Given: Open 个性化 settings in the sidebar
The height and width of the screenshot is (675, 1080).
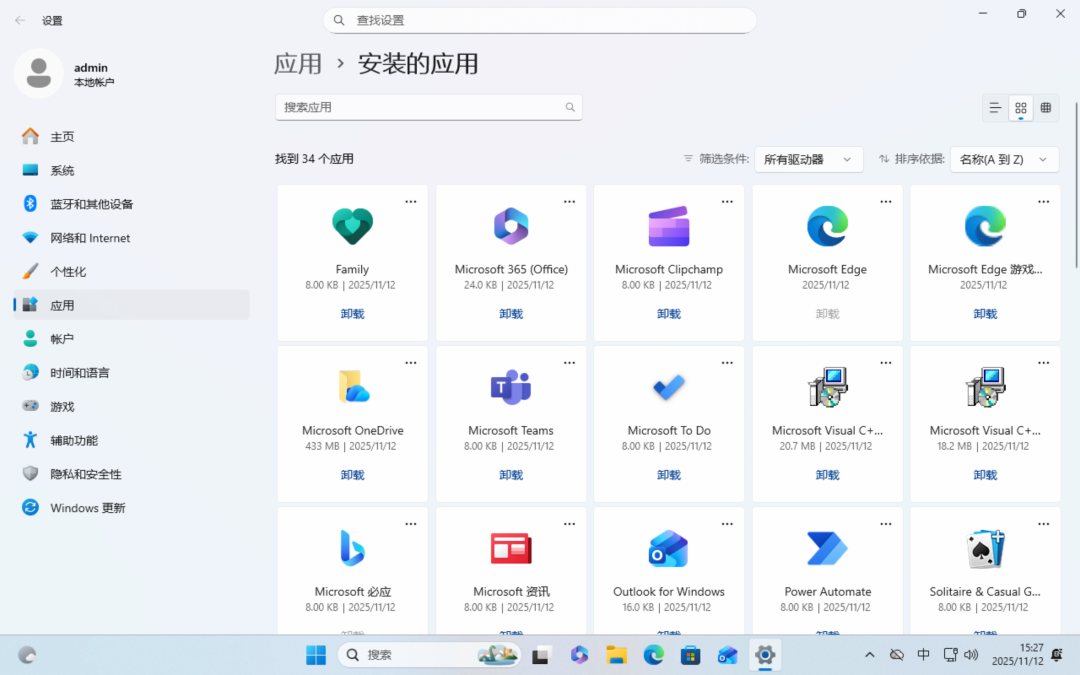Looking at the screenshot, I should tap(131, 271).
